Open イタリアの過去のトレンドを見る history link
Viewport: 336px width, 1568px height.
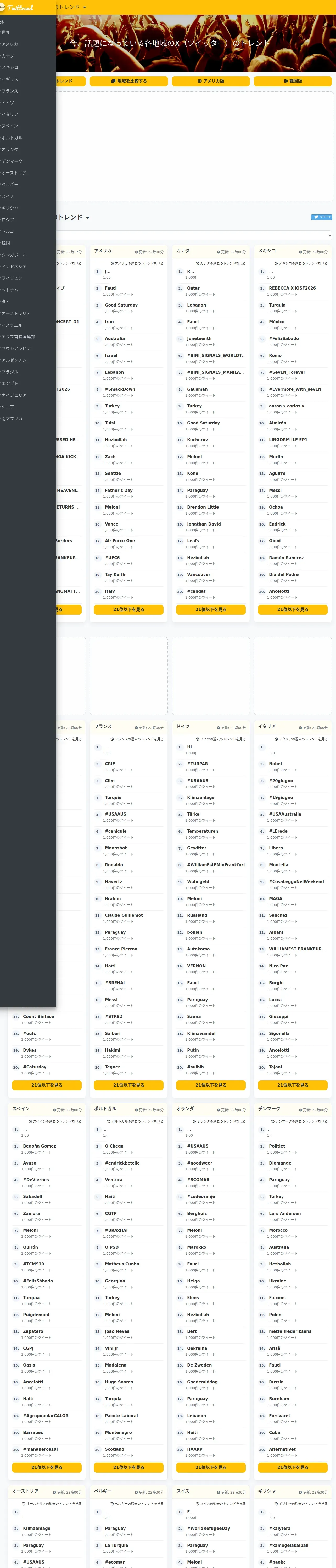click(301, 739)
